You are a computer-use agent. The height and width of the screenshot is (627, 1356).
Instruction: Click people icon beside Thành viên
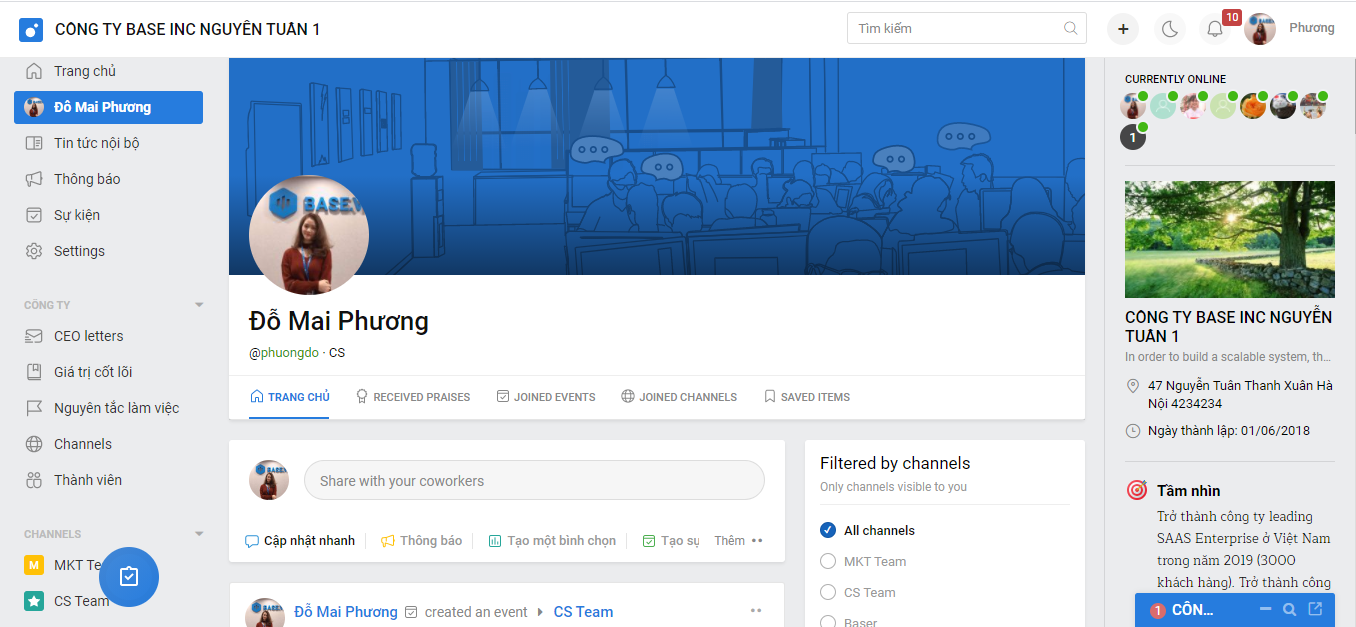tap(34, 480)
